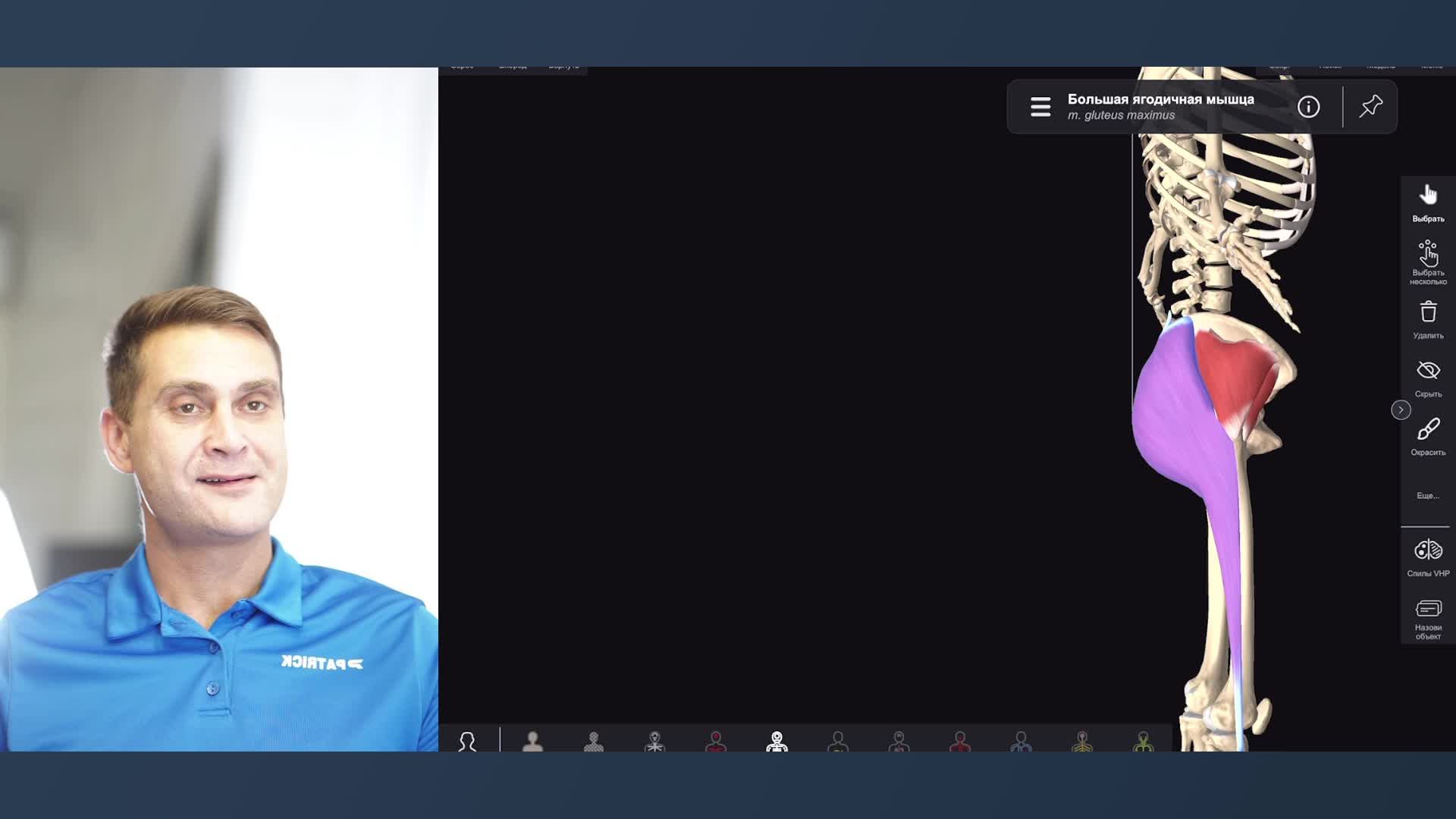This screenshot has height=819, width=1456.
Task: Open info for Большая ягодичная мышца
Action: (1308, 107)
